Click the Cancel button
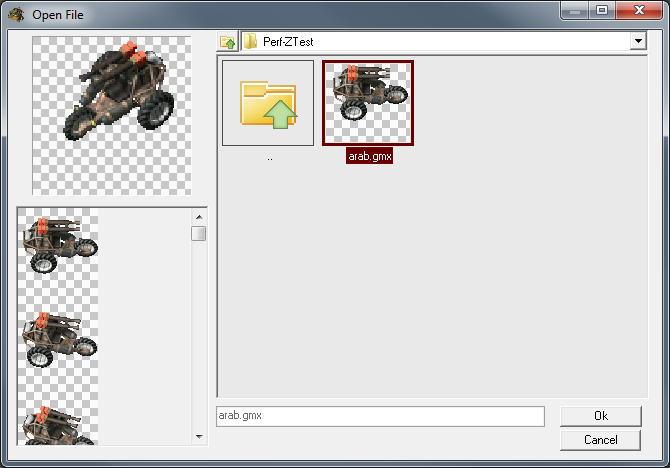The height and width of the screenshot is (468, 670). pos(601,440)
